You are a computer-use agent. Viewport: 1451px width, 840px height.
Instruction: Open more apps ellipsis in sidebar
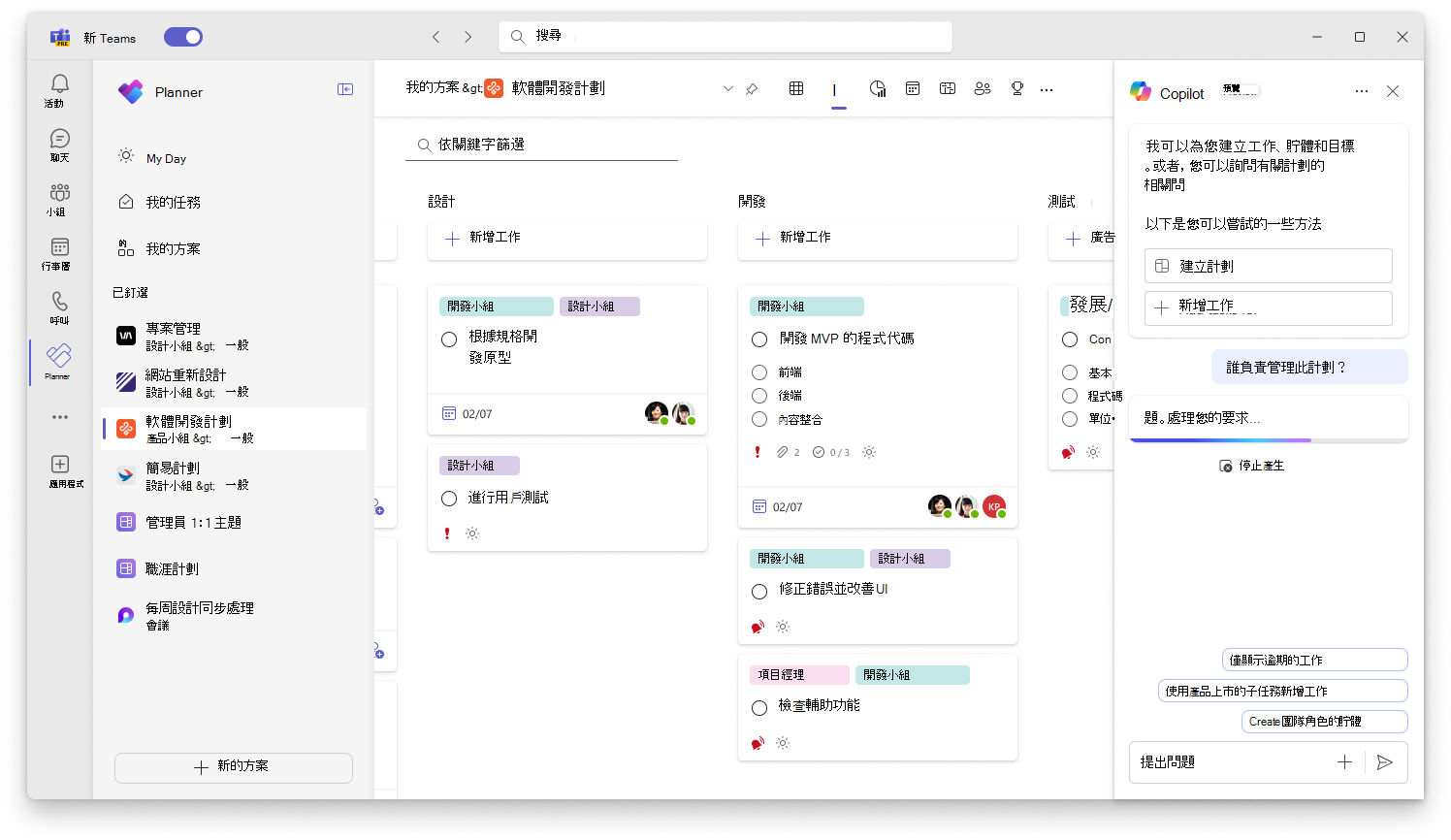coord(60,417)
